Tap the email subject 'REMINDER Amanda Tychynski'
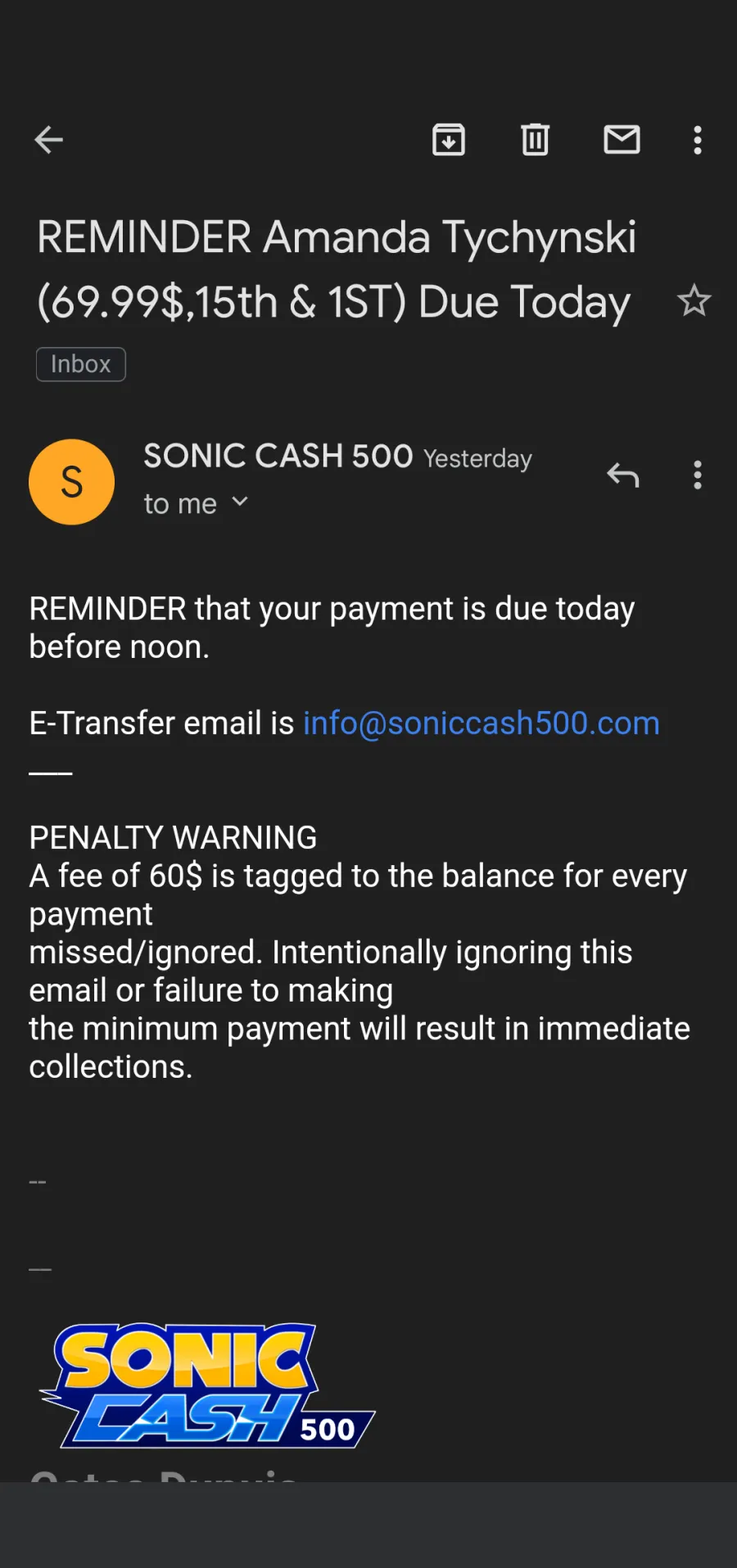Viewport: 737px width, 1568px height. tap(337, 237)
